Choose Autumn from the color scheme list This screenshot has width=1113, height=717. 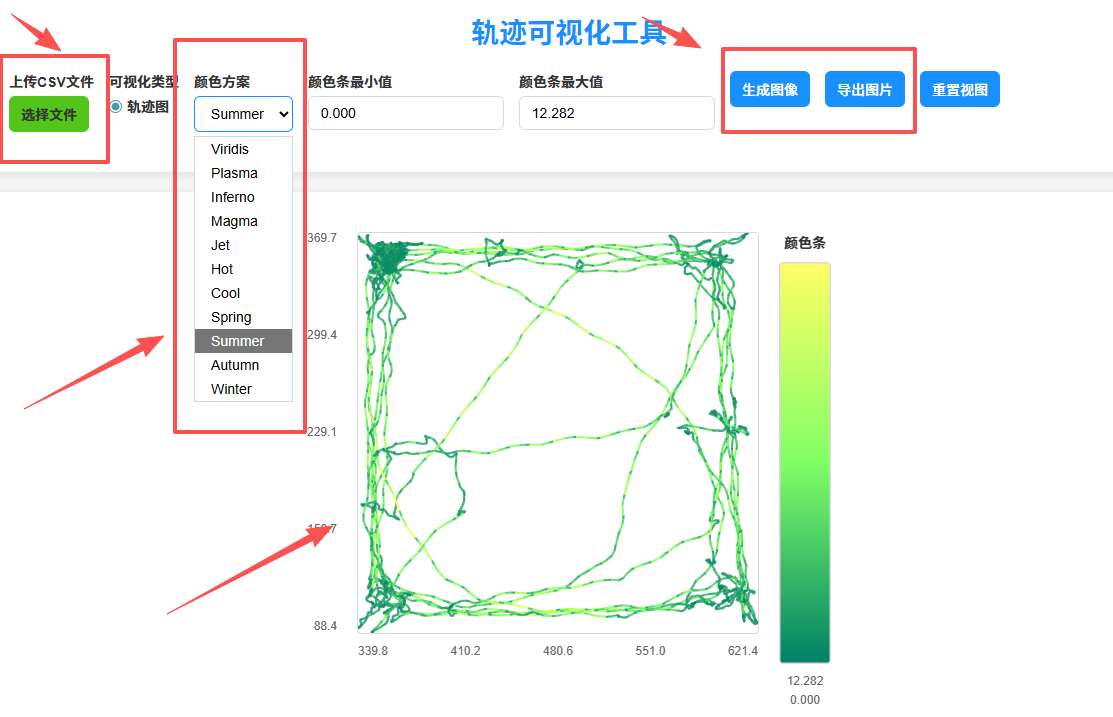click(x=235, y=365)
